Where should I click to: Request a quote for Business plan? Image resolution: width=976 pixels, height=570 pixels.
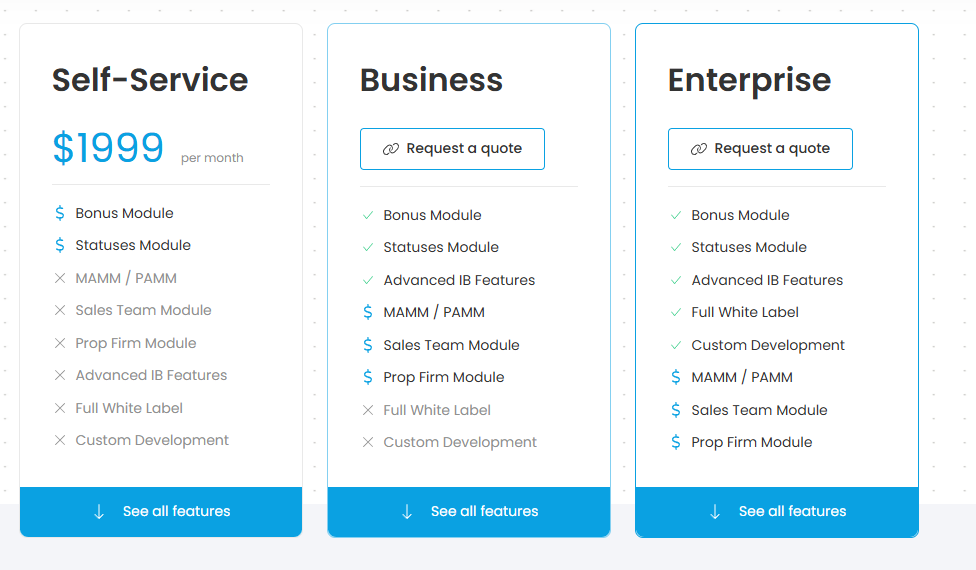pyautogui.click(x=453, y=149)
